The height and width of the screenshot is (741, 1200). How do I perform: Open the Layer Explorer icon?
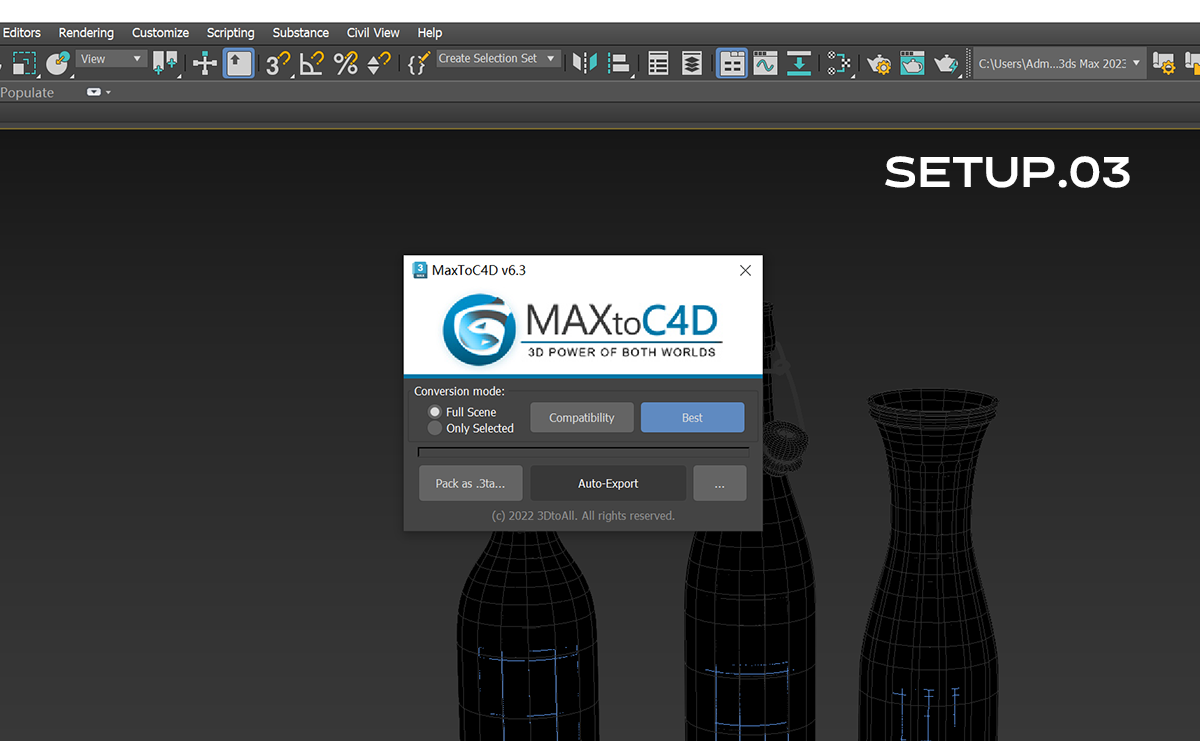tap(692, 64)
